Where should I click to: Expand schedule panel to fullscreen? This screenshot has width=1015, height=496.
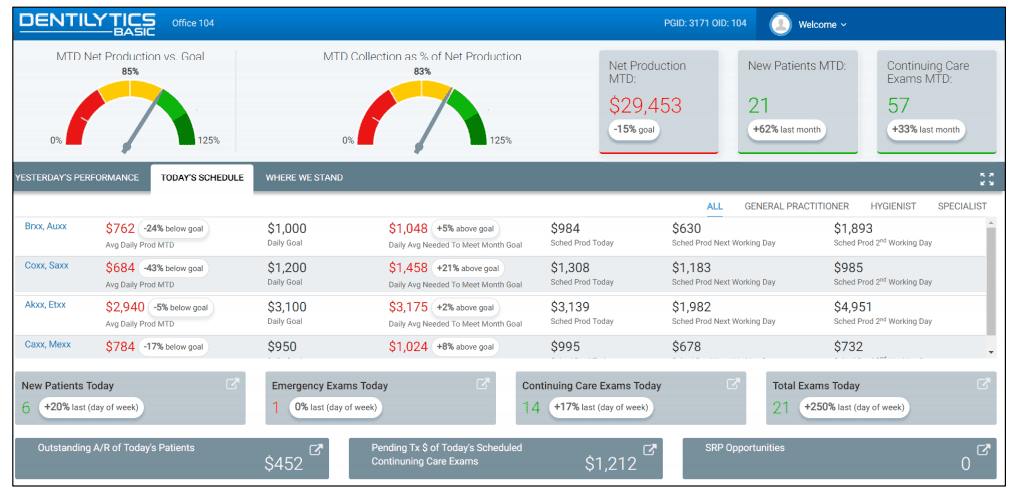tap(987, 179)
